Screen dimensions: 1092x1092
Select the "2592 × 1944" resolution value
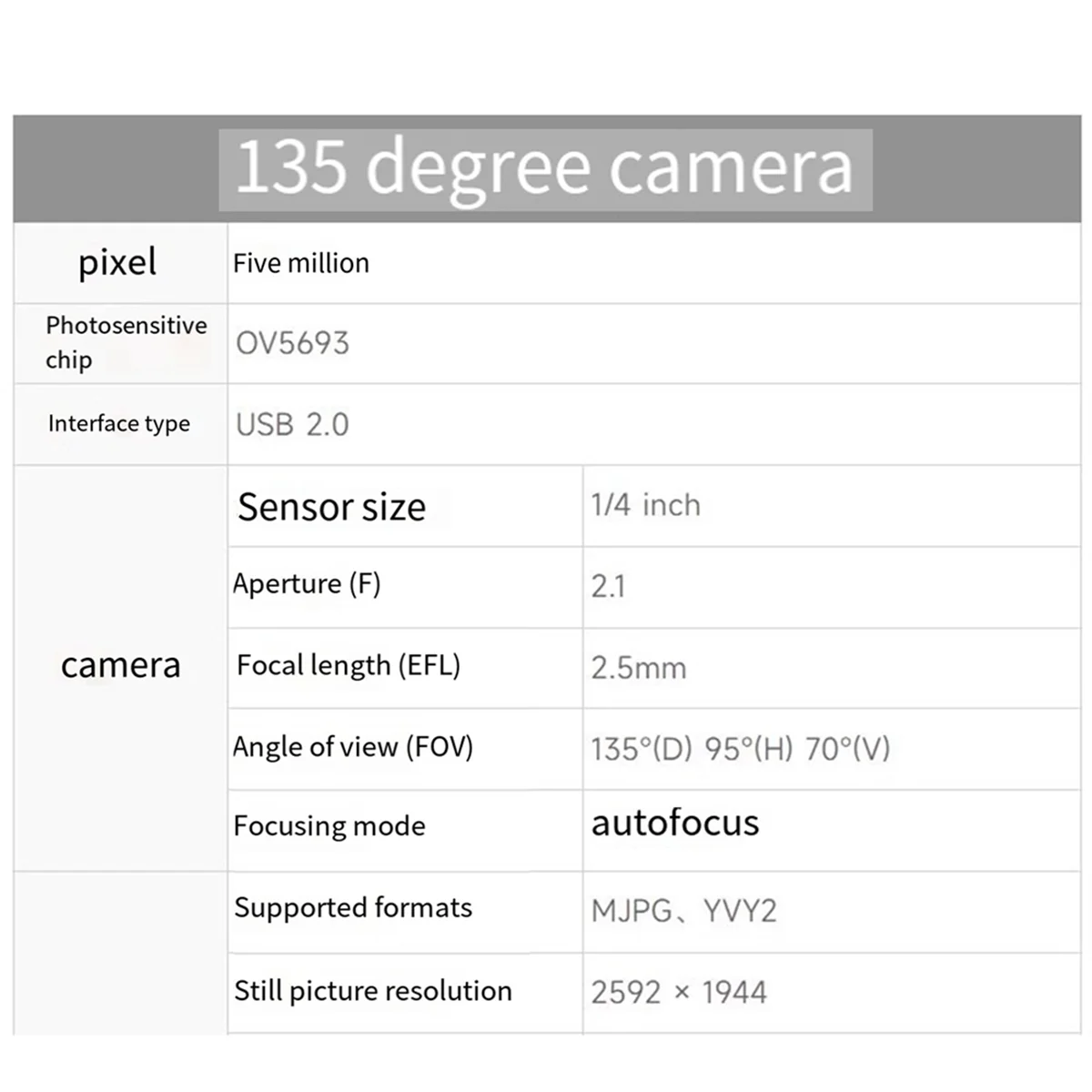pos(679,992)
